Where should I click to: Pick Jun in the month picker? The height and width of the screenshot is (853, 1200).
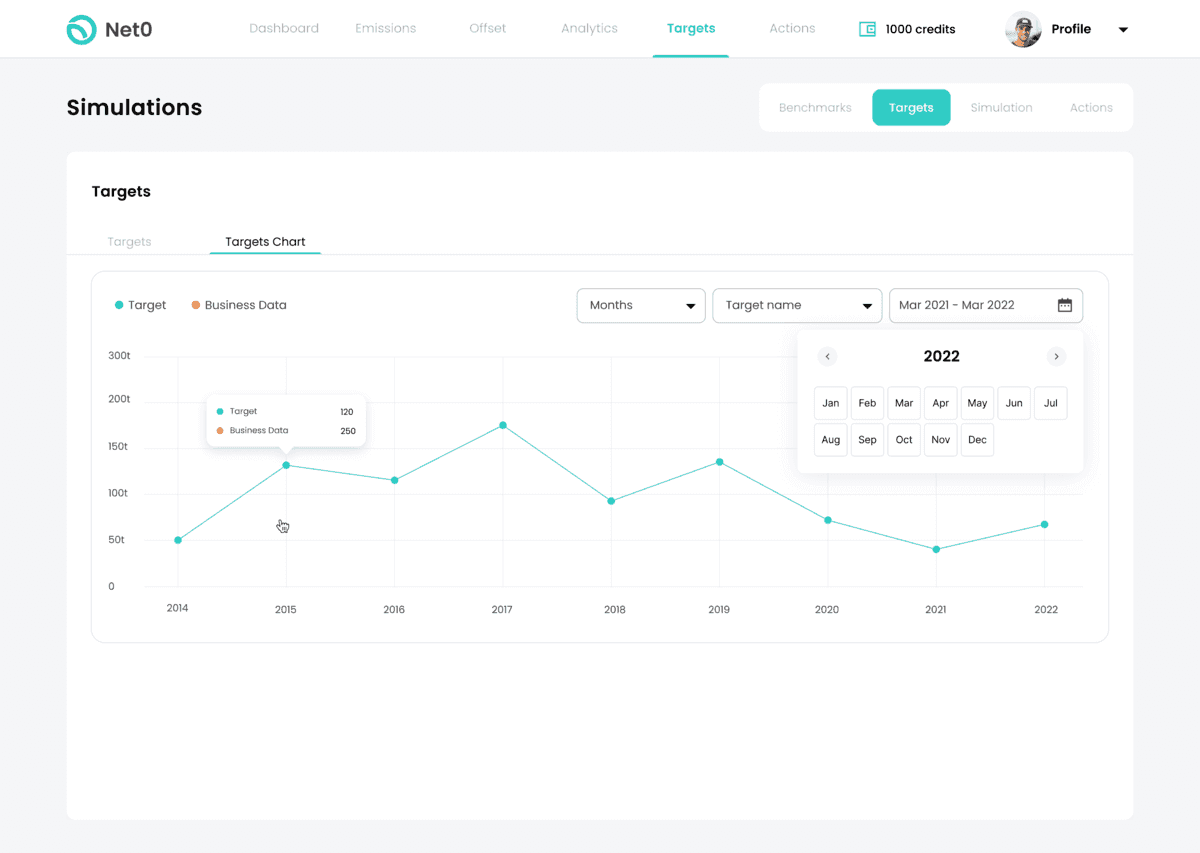pos(1014,403)
